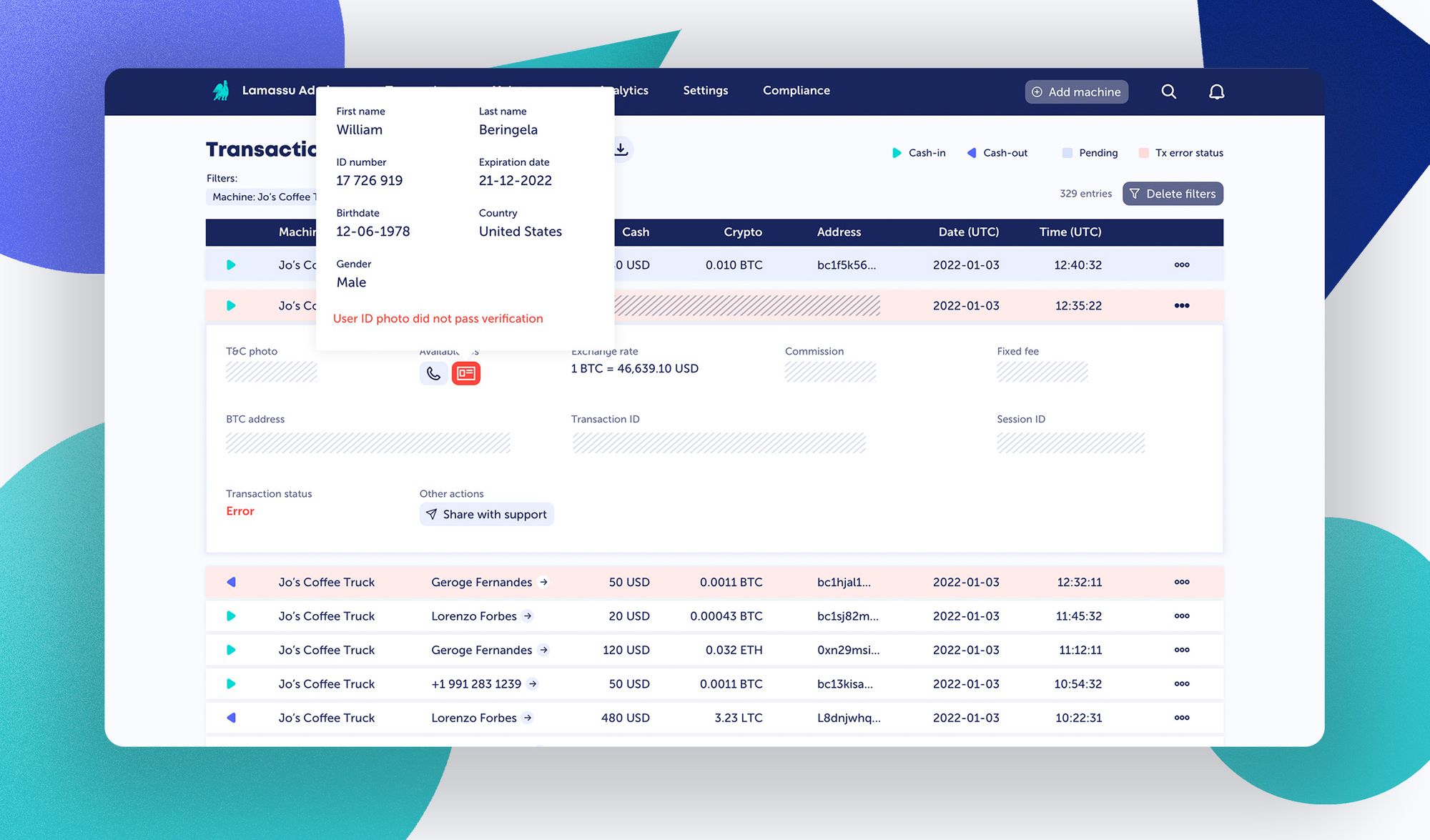Click Share with support
1430x840 pixels.
click(x=486, y=514)
